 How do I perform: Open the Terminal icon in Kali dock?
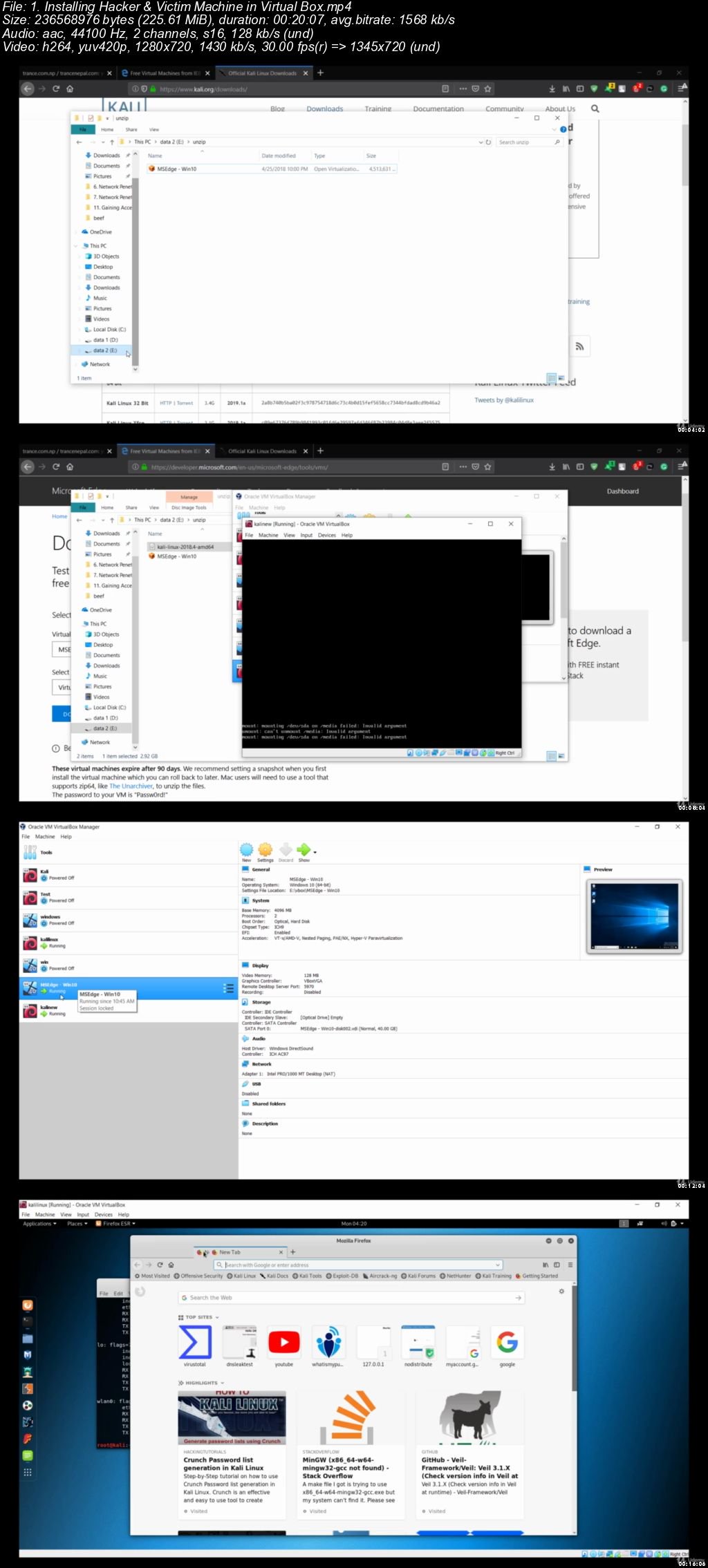[28, 1322]
